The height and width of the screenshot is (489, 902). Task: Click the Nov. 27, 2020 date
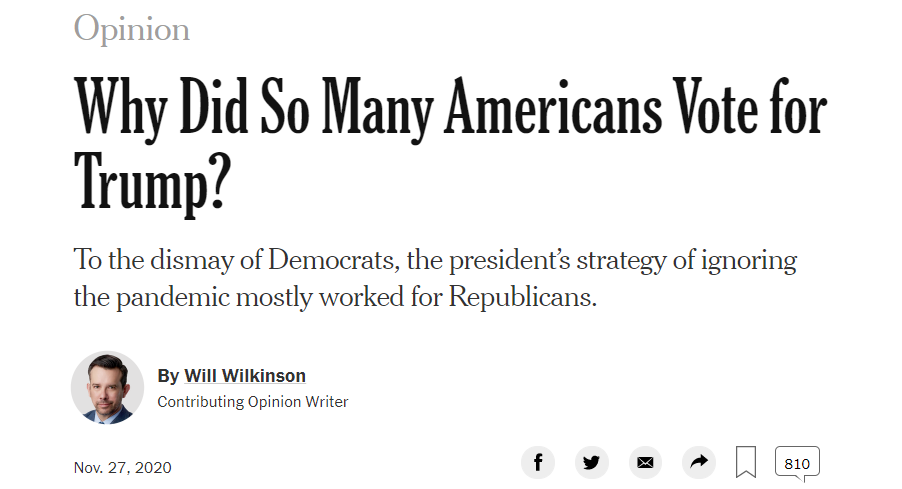pos(123,467)
